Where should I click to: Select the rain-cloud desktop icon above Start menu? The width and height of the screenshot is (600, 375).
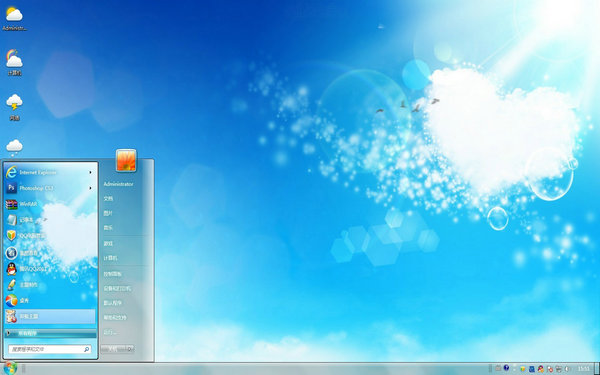point(14,148)
